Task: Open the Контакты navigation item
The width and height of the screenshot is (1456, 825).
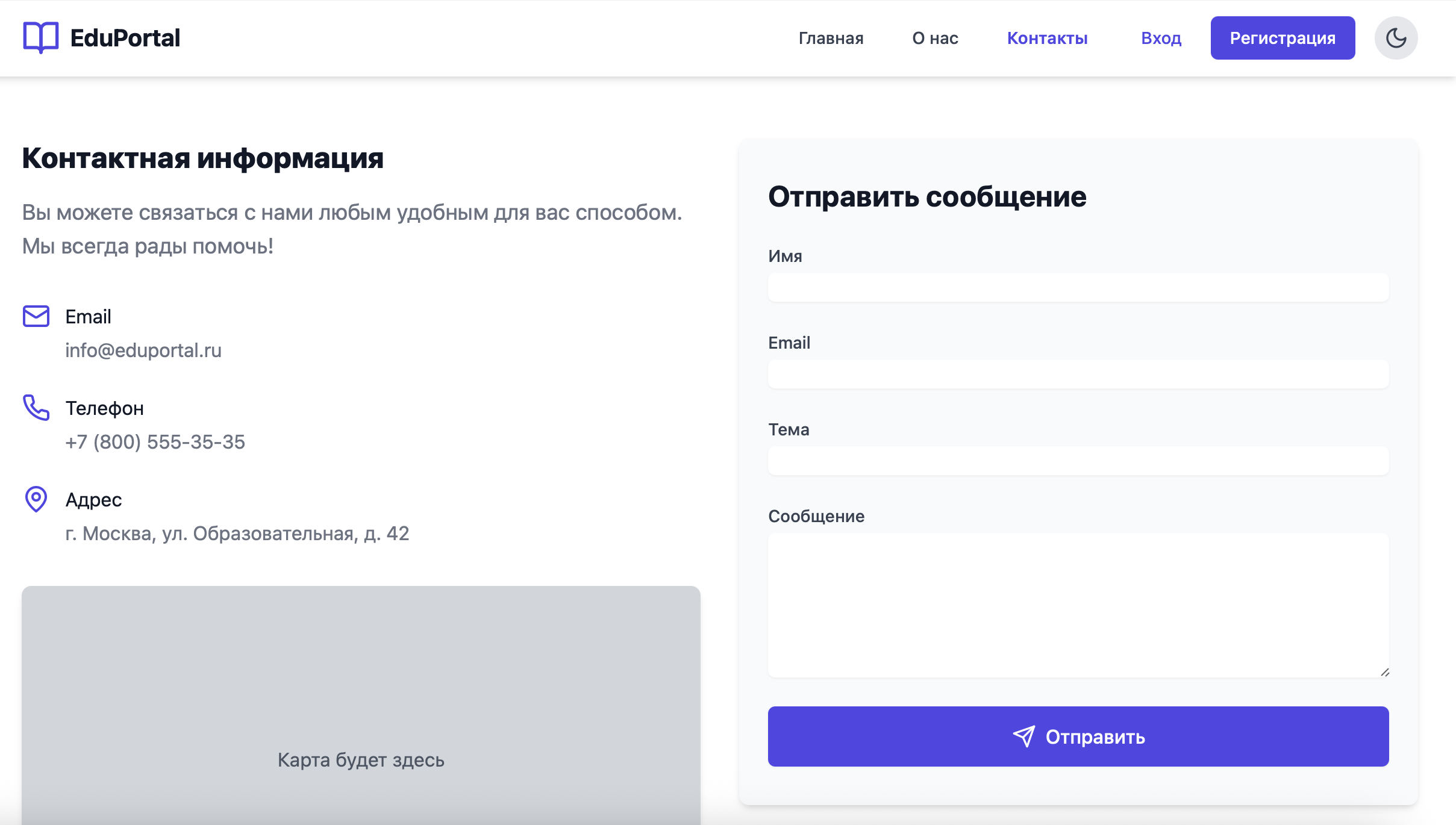Action: (1048, 38)
